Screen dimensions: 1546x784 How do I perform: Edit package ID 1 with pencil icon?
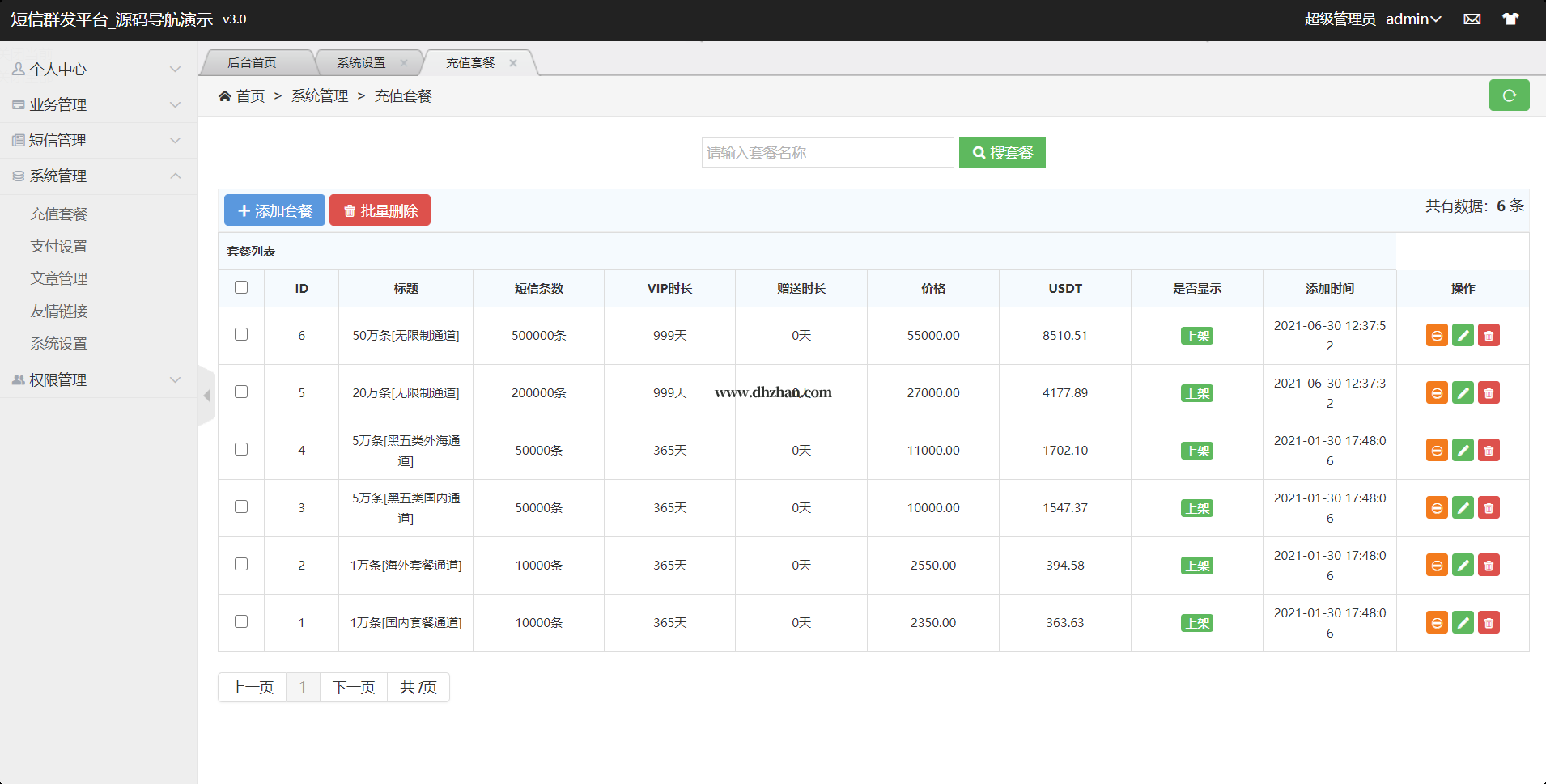click(x=1463, y=623)
